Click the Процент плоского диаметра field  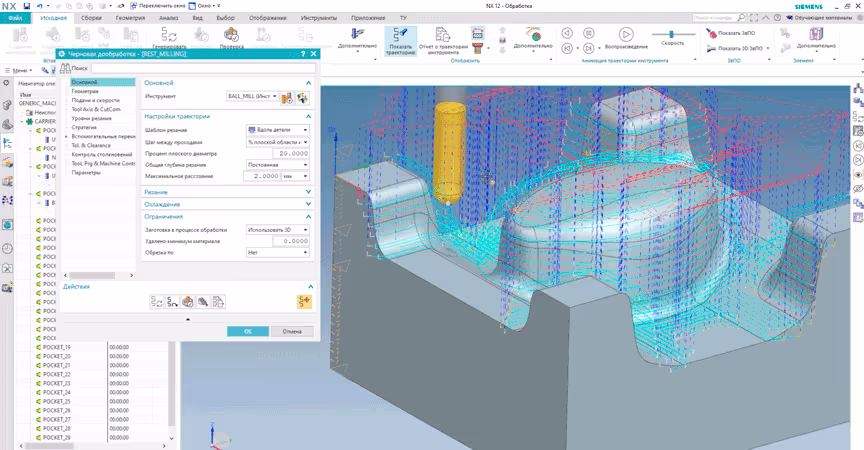[291, 153]
